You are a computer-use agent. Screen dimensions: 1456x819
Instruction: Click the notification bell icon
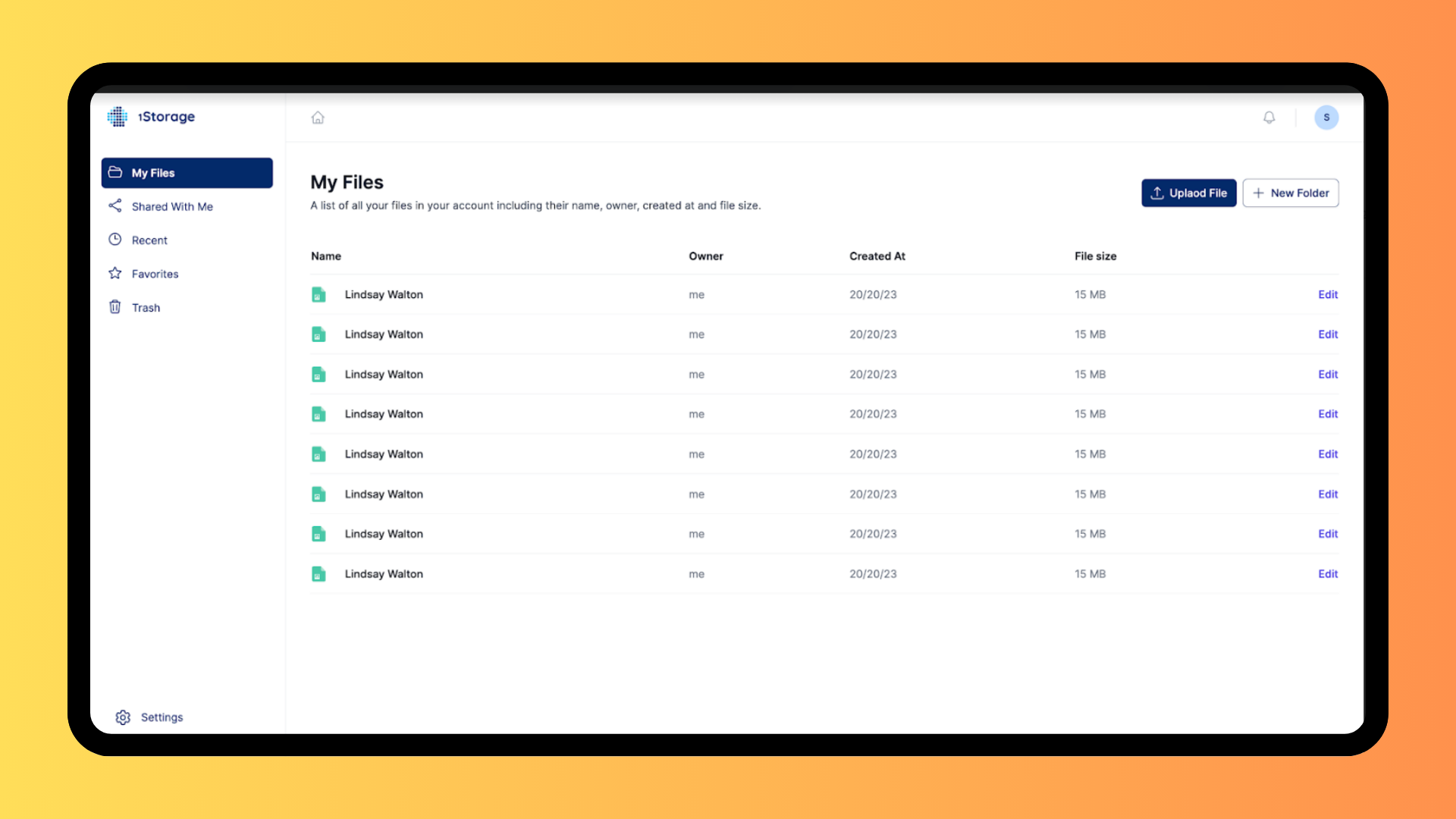1269,117
